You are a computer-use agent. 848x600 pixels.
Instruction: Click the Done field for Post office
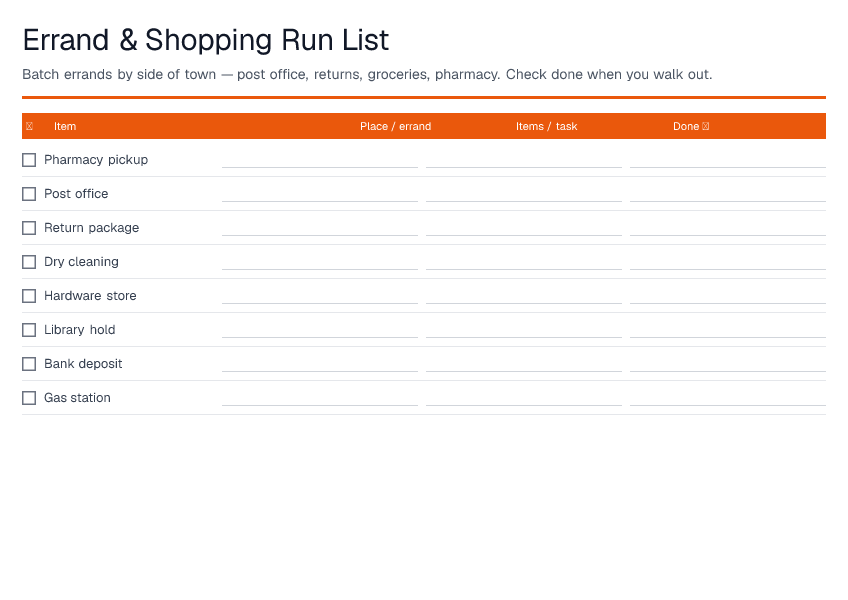727,194
